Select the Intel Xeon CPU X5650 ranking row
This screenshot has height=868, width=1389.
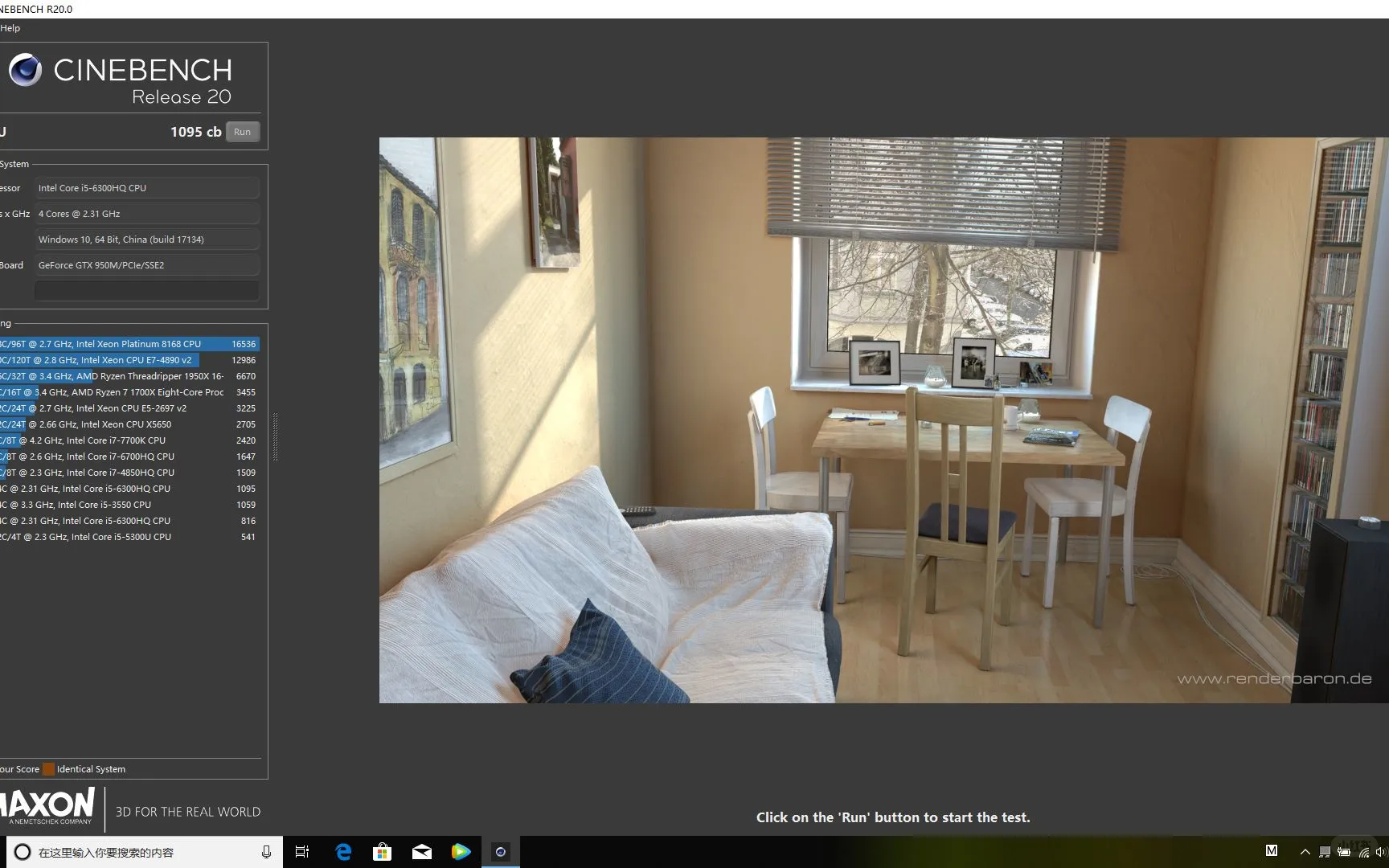tap(129, 424)
